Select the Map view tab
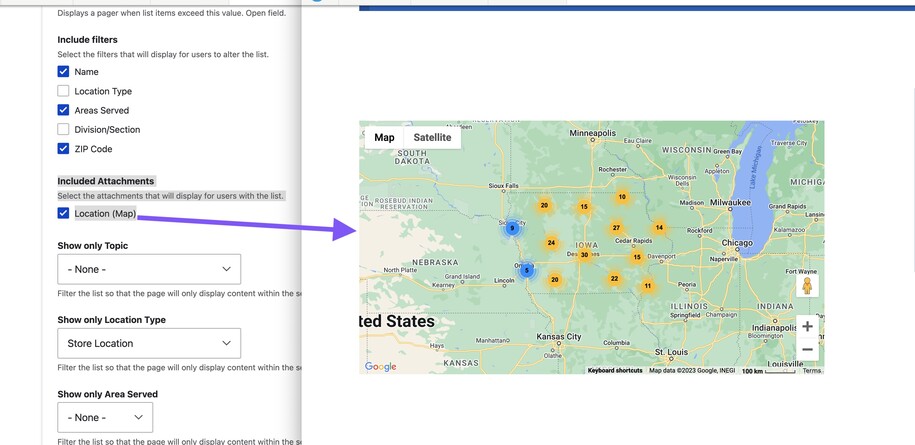This screenshot has height=445, width=915. (x=384, y=137)
